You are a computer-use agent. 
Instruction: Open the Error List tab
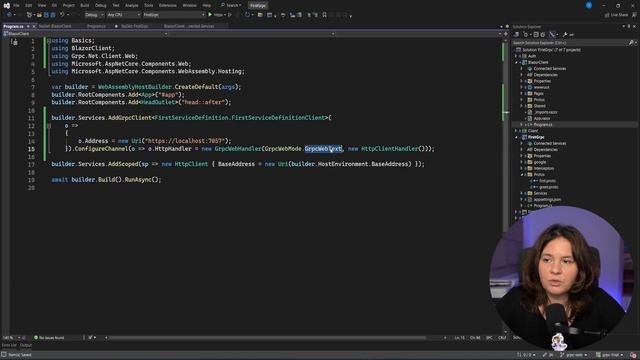tap(9, 345)
